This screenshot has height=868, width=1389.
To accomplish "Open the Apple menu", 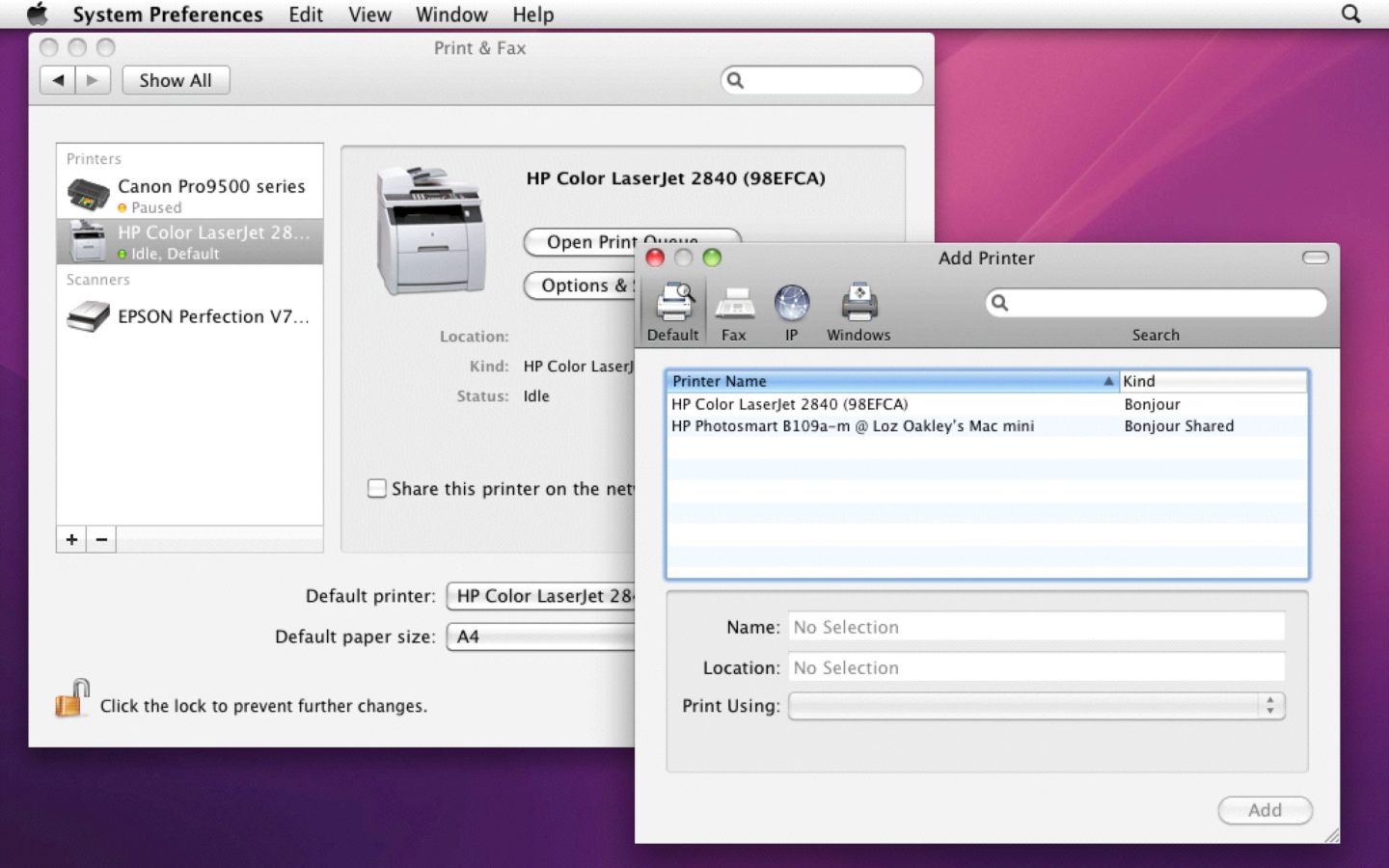I will click(37, 14).
